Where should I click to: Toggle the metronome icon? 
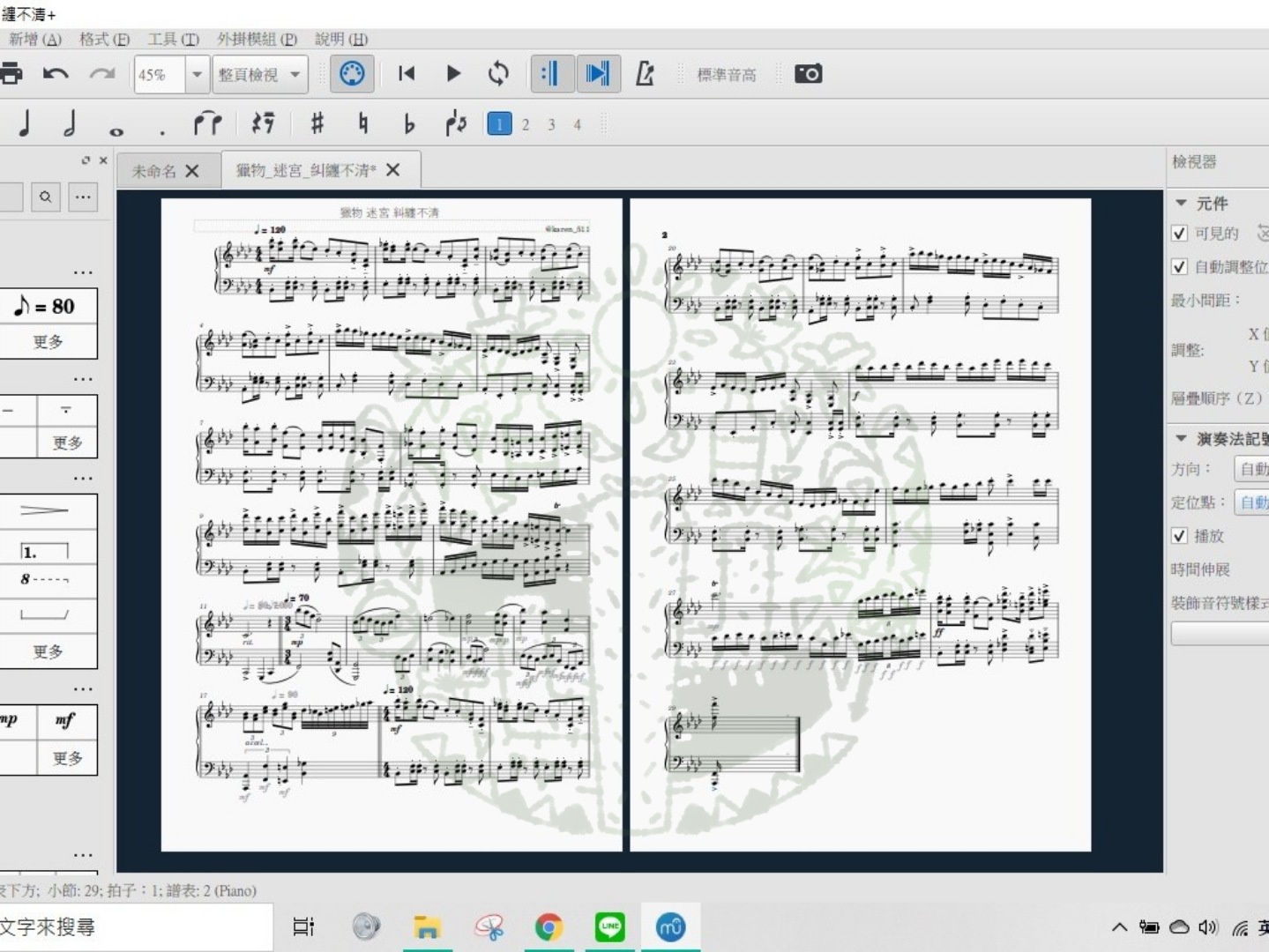645,74
